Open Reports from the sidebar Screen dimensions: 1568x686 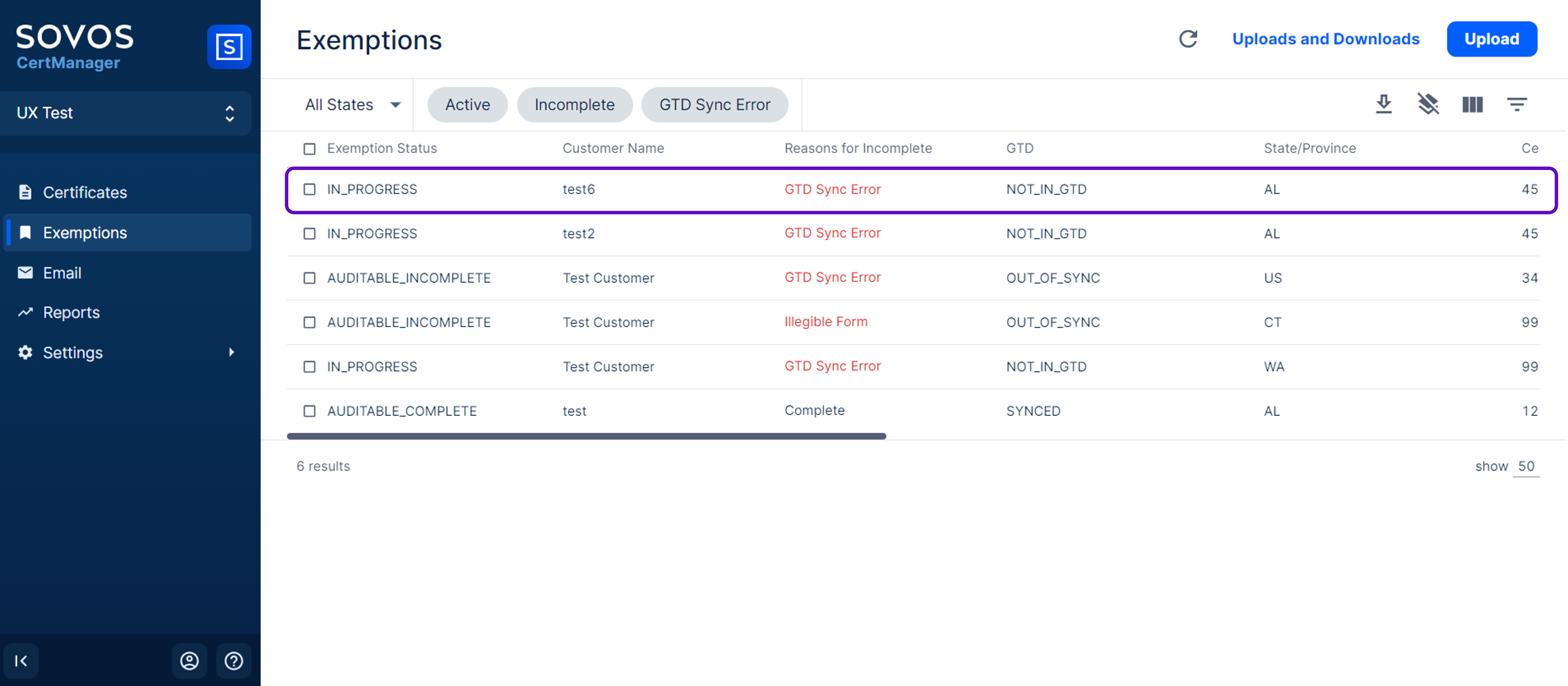click(71, 313)
